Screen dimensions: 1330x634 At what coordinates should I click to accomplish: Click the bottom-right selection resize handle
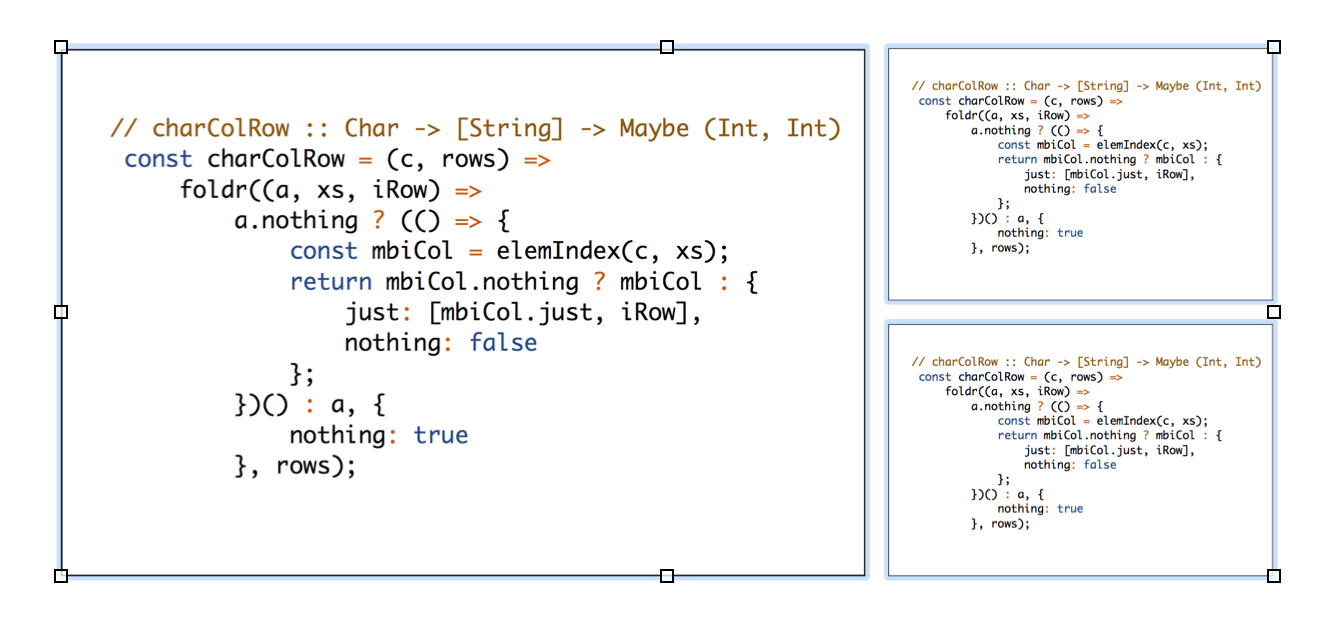click(x=1273, y=576)
